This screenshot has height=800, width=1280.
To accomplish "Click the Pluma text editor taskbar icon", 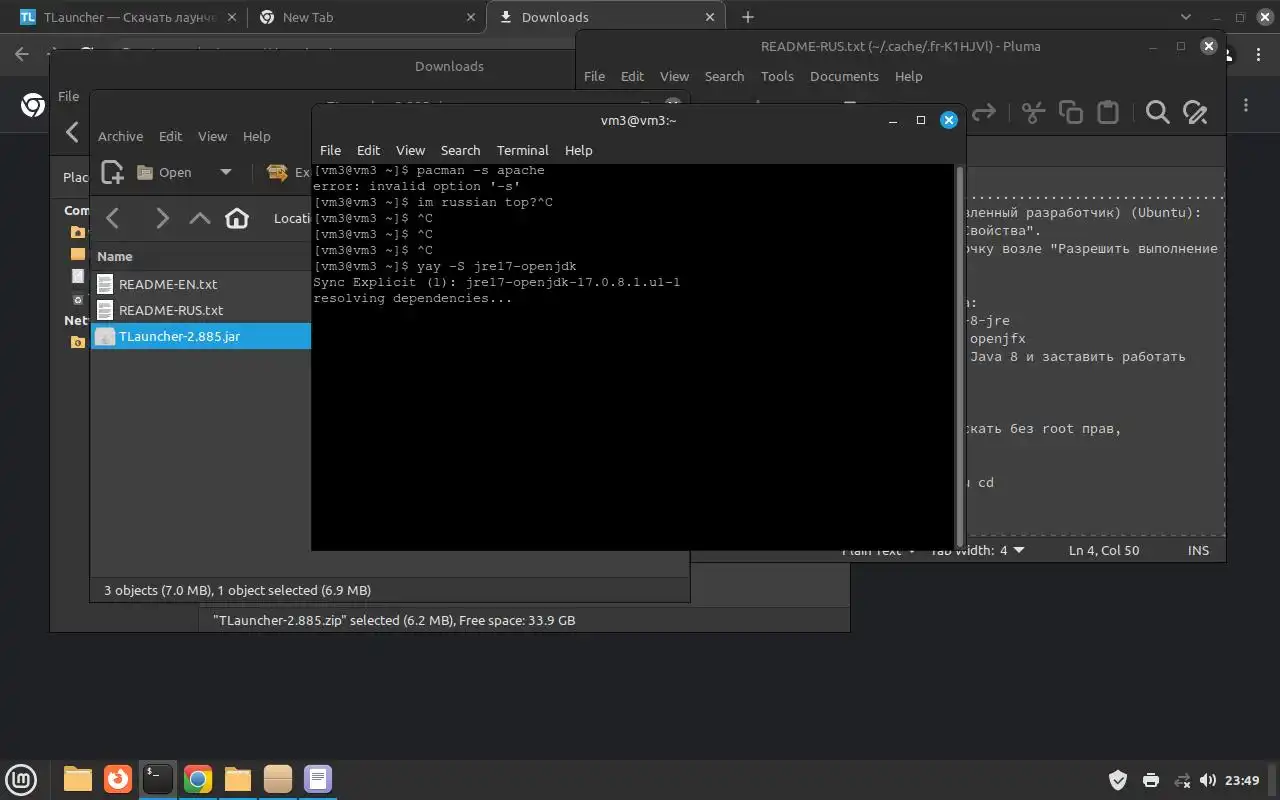I will tap(318, 778).
